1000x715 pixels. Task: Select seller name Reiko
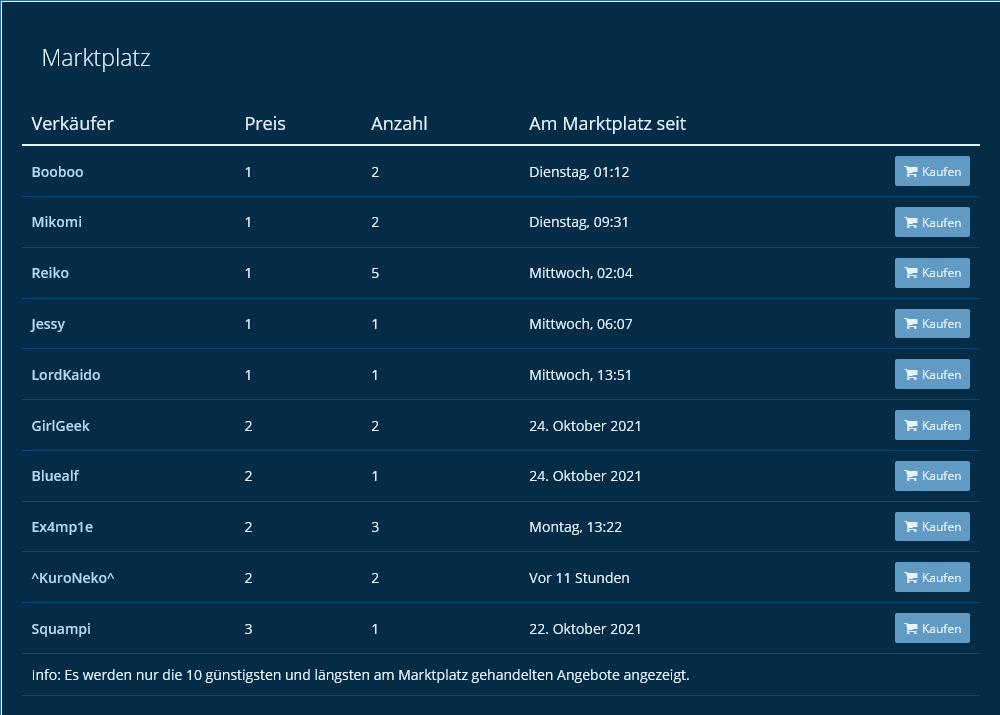pyautogui.click(x=50, y=273)
